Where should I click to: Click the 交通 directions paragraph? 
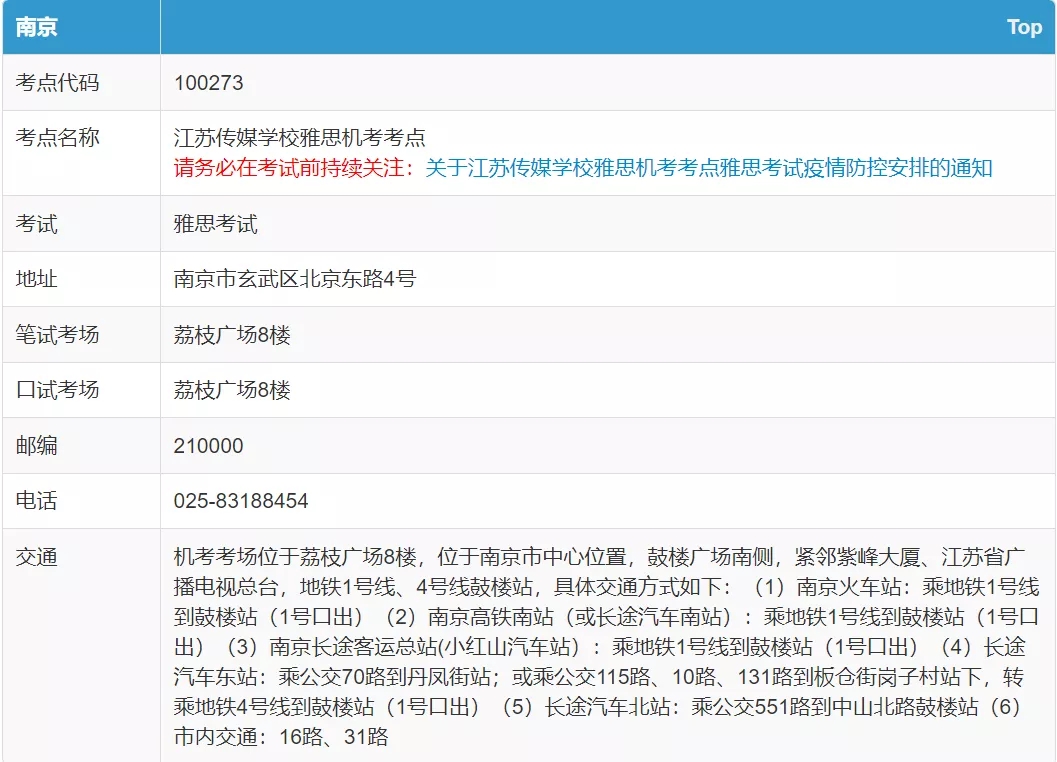[x=606, y=647]
